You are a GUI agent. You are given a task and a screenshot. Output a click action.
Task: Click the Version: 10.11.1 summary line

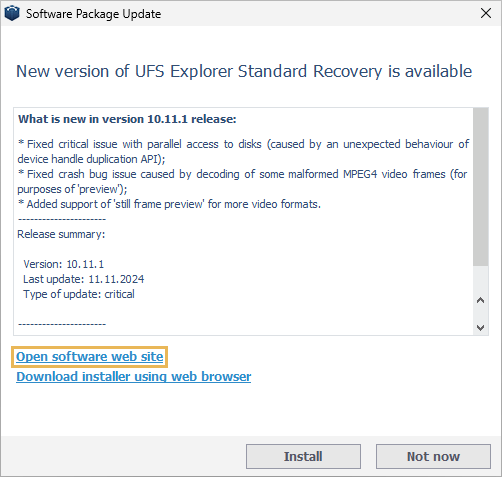[x=64, y=264]
